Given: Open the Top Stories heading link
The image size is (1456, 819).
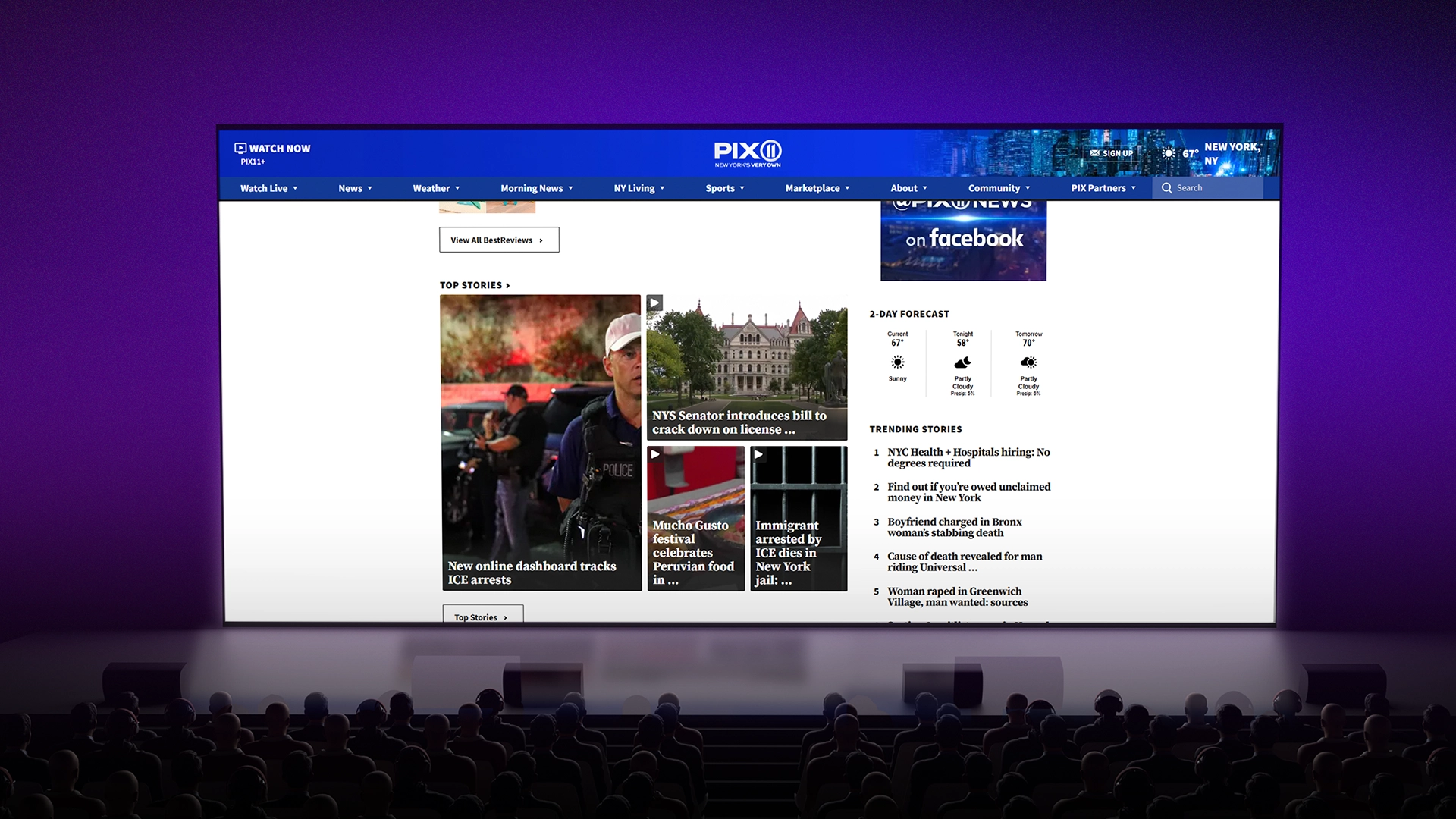Looking at the screenshot, I should pyautogui.click(x=474, y=285).
